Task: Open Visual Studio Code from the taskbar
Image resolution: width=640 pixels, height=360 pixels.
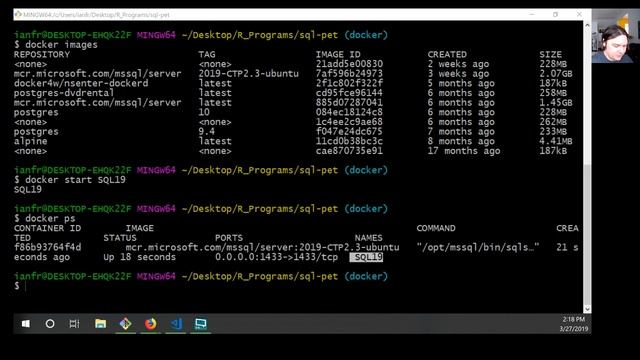Action: tap(176, 324)
